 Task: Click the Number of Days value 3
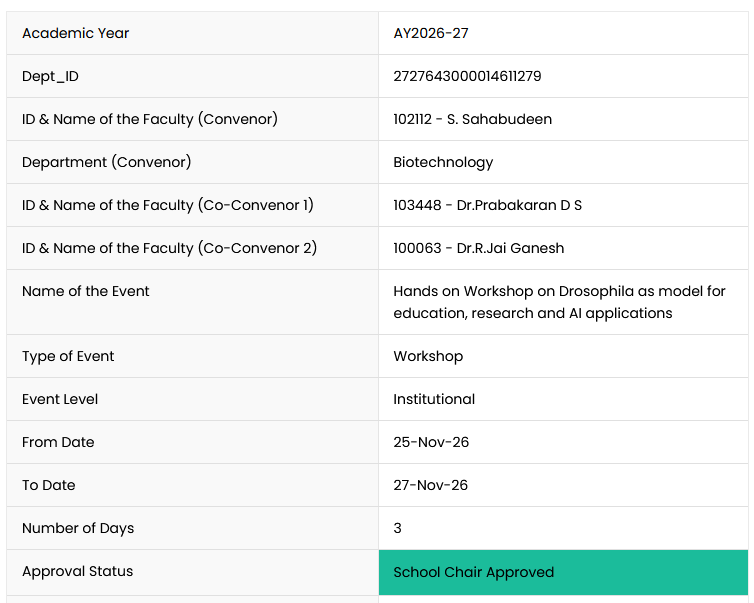click(397, 528)
